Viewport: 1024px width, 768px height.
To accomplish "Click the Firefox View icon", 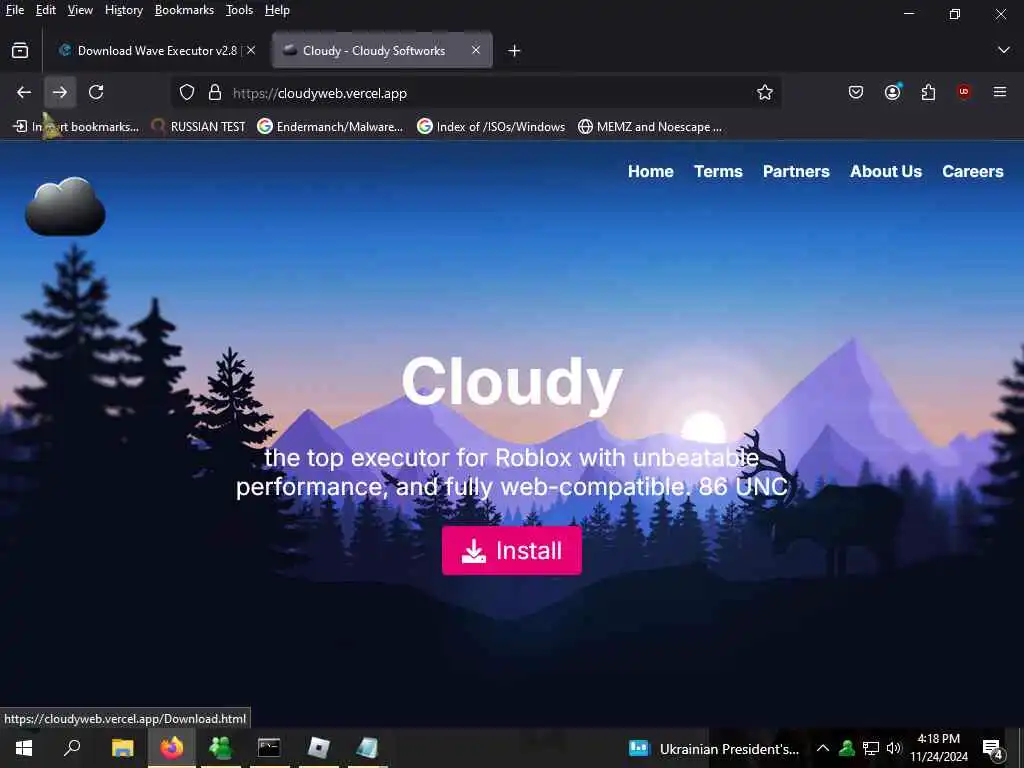I will (x=20, y=50).
